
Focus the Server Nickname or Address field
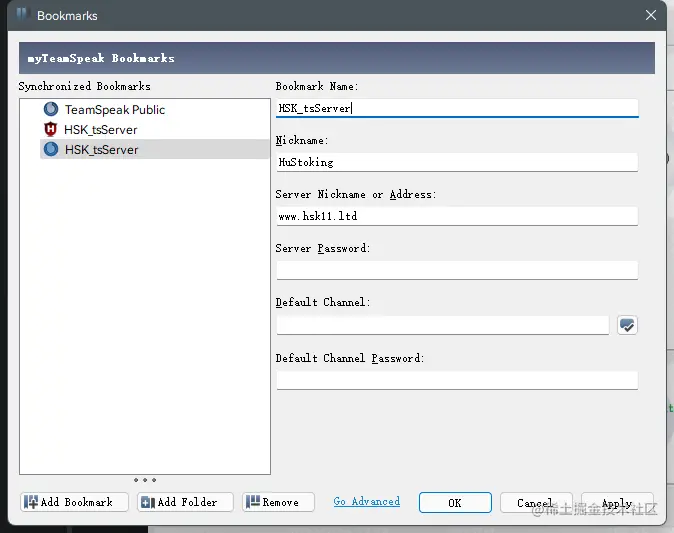(x=457, y=216)
